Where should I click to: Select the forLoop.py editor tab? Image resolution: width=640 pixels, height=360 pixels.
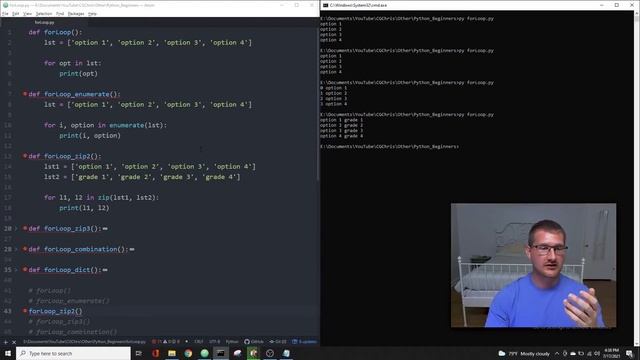[x=44, y=22]
